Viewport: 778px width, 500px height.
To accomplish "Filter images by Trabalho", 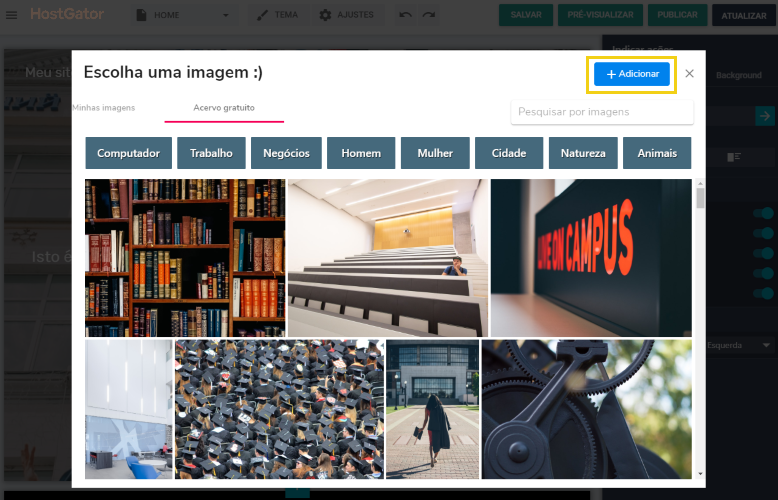I will click(x=211, y=153).
